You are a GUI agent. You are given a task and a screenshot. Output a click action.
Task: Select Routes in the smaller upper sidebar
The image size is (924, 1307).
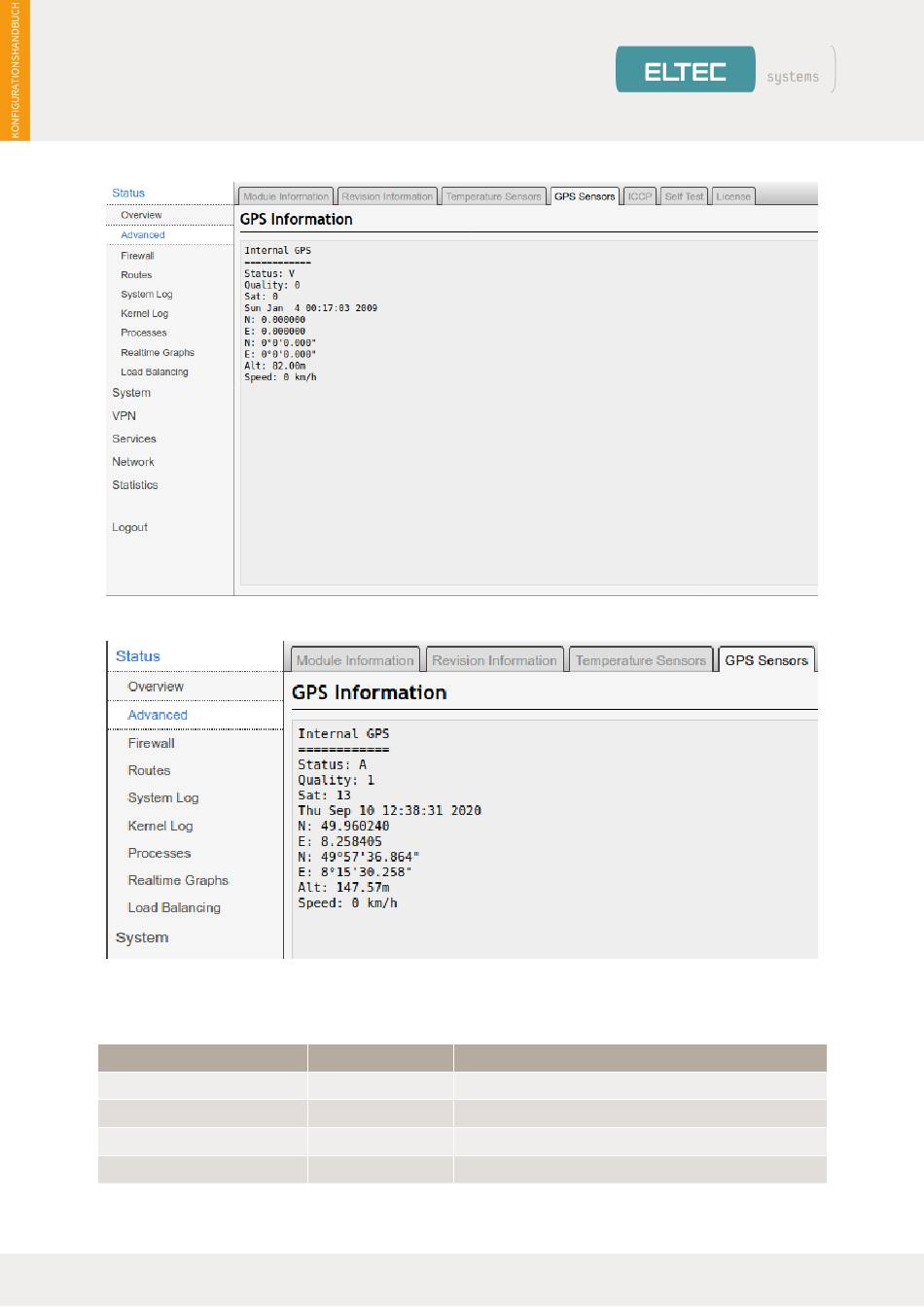136,275
